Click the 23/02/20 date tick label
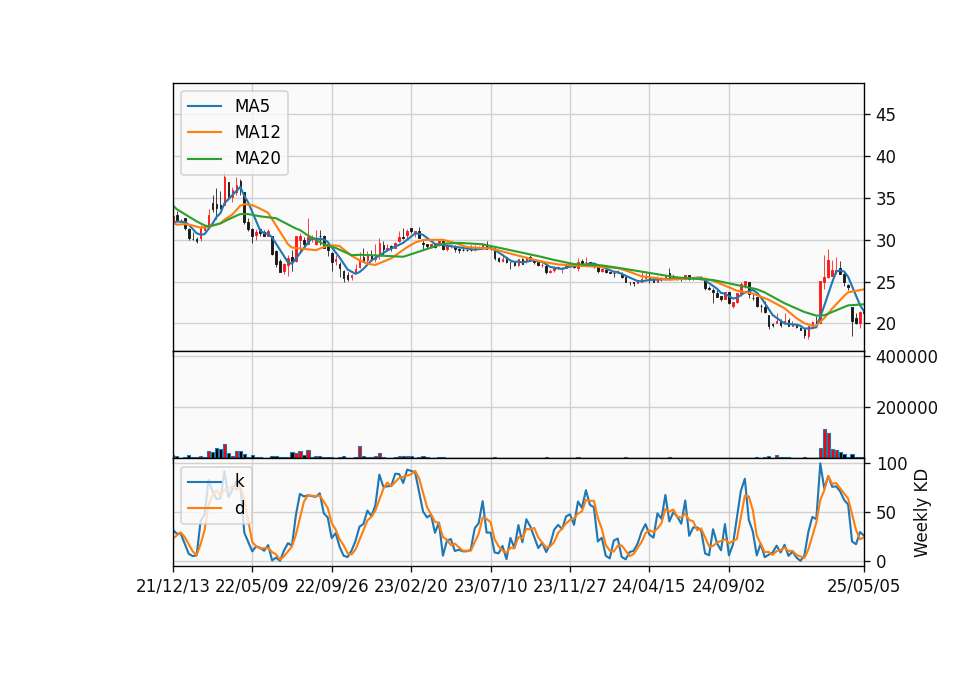Screen dimensions: 960x690 pyautogui.click(x=411, y=586)
